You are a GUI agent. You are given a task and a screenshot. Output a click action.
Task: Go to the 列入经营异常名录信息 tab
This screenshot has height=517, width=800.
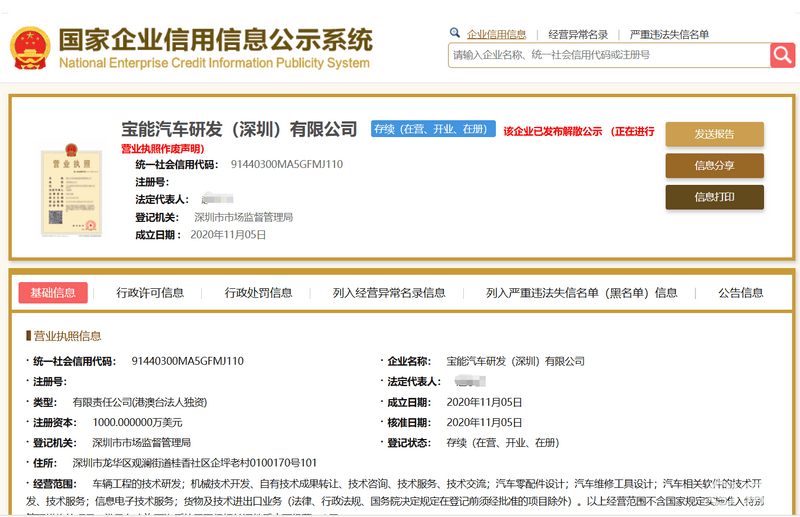(389, 293)
